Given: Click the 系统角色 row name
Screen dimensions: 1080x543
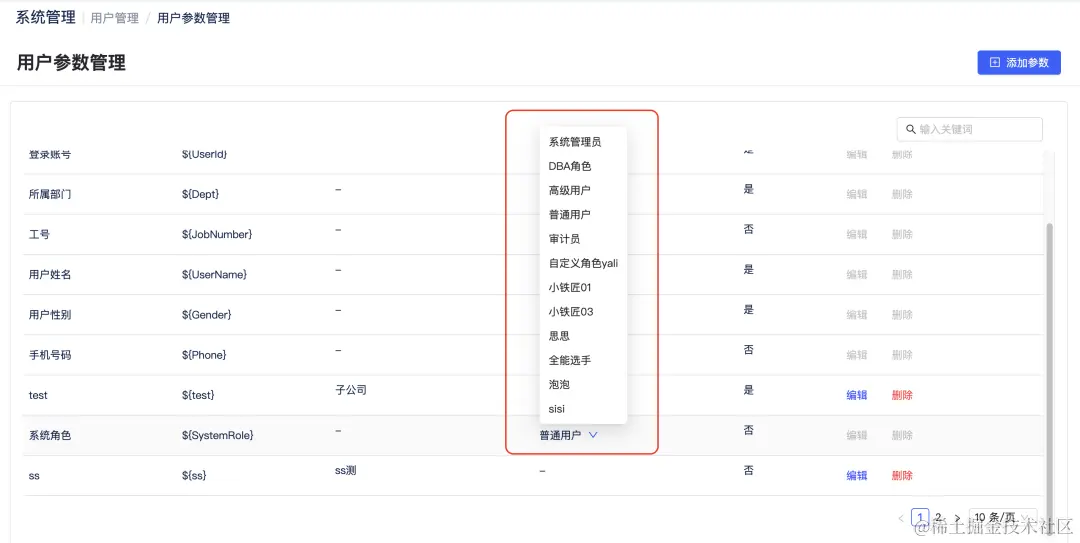Looking at the screenshot, I should click(x=50, y=436).
